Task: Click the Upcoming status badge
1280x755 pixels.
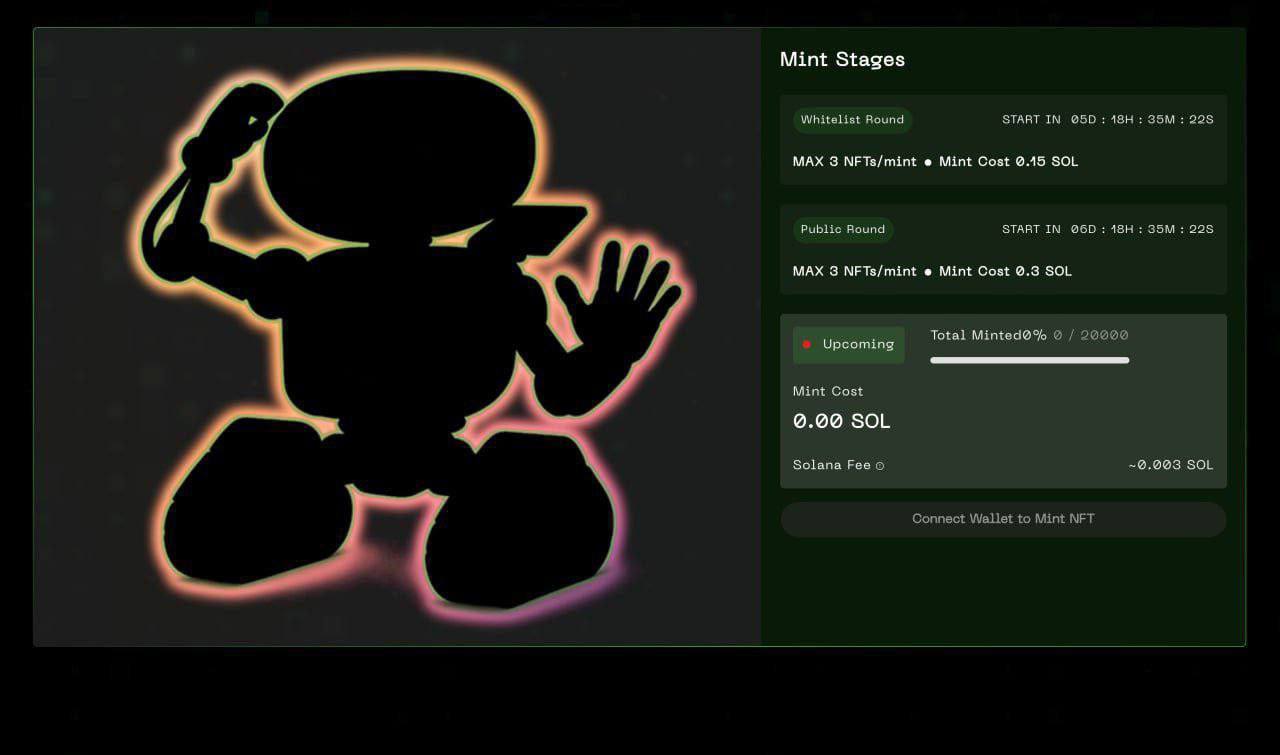Action: [849, 345]
